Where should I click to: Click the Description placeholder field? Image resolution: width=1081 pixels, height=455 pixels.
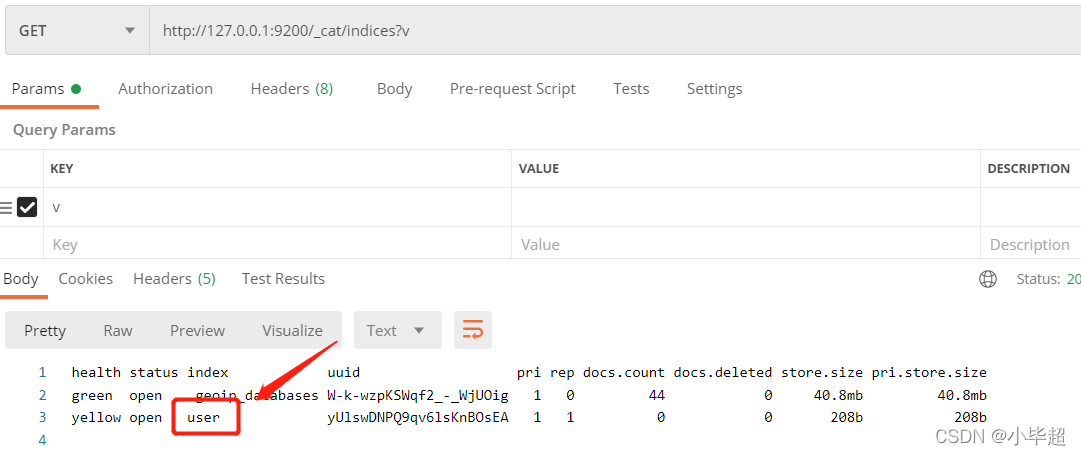(x=1030, y=244)
